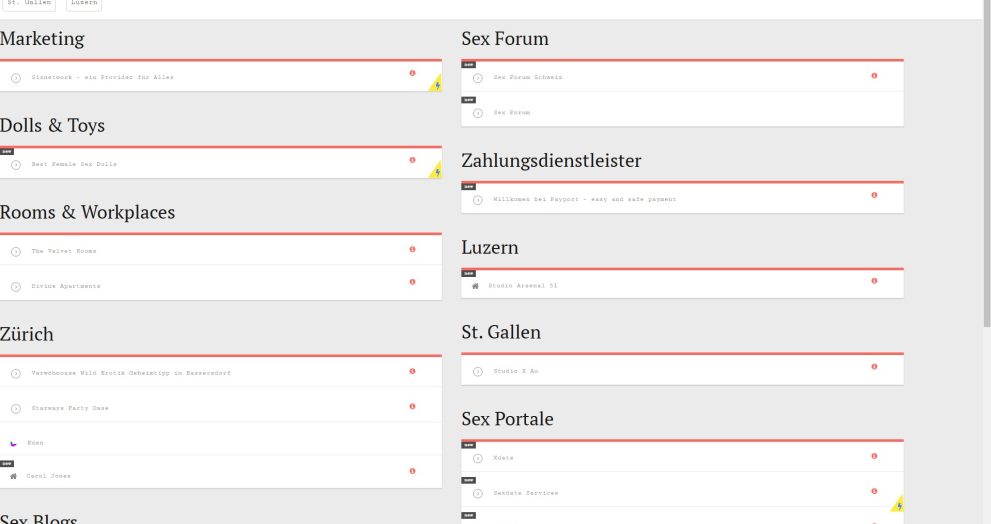Click the info icon for Starways Party Oase
The height and width of the screenshot is (524, 991).
pyautogui.click(x=412, y=406)
